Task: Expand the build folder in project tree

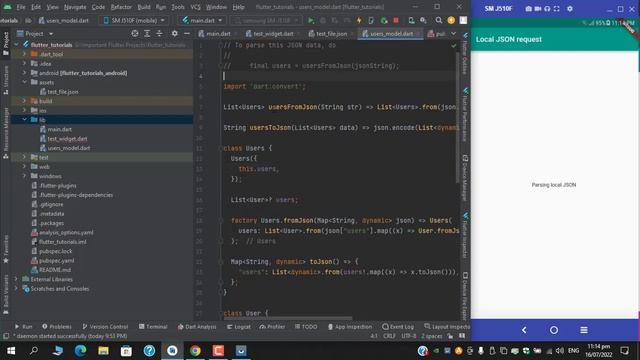Action: point(24,100)
